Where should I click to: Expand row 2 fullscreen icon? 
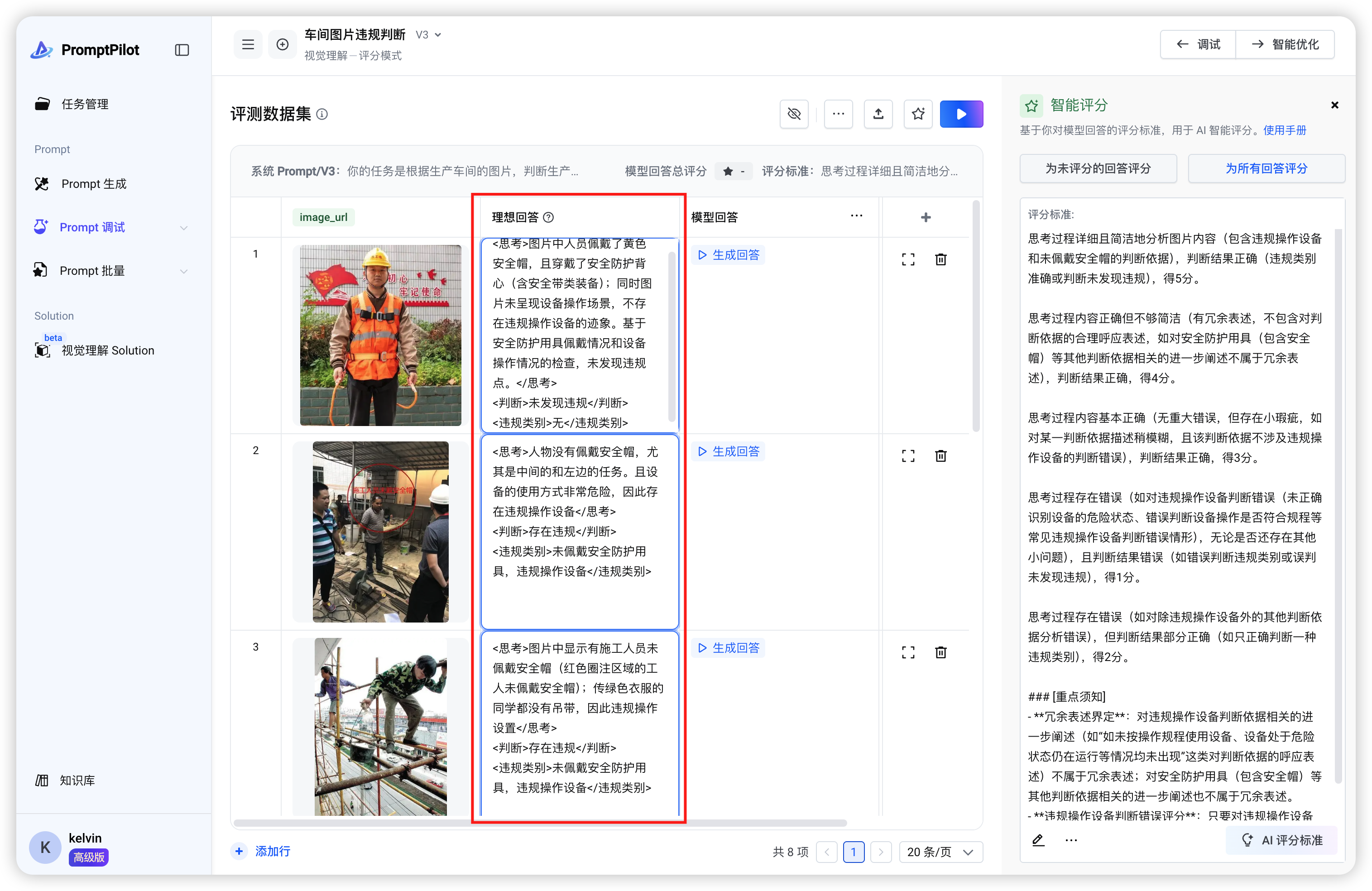908,456
